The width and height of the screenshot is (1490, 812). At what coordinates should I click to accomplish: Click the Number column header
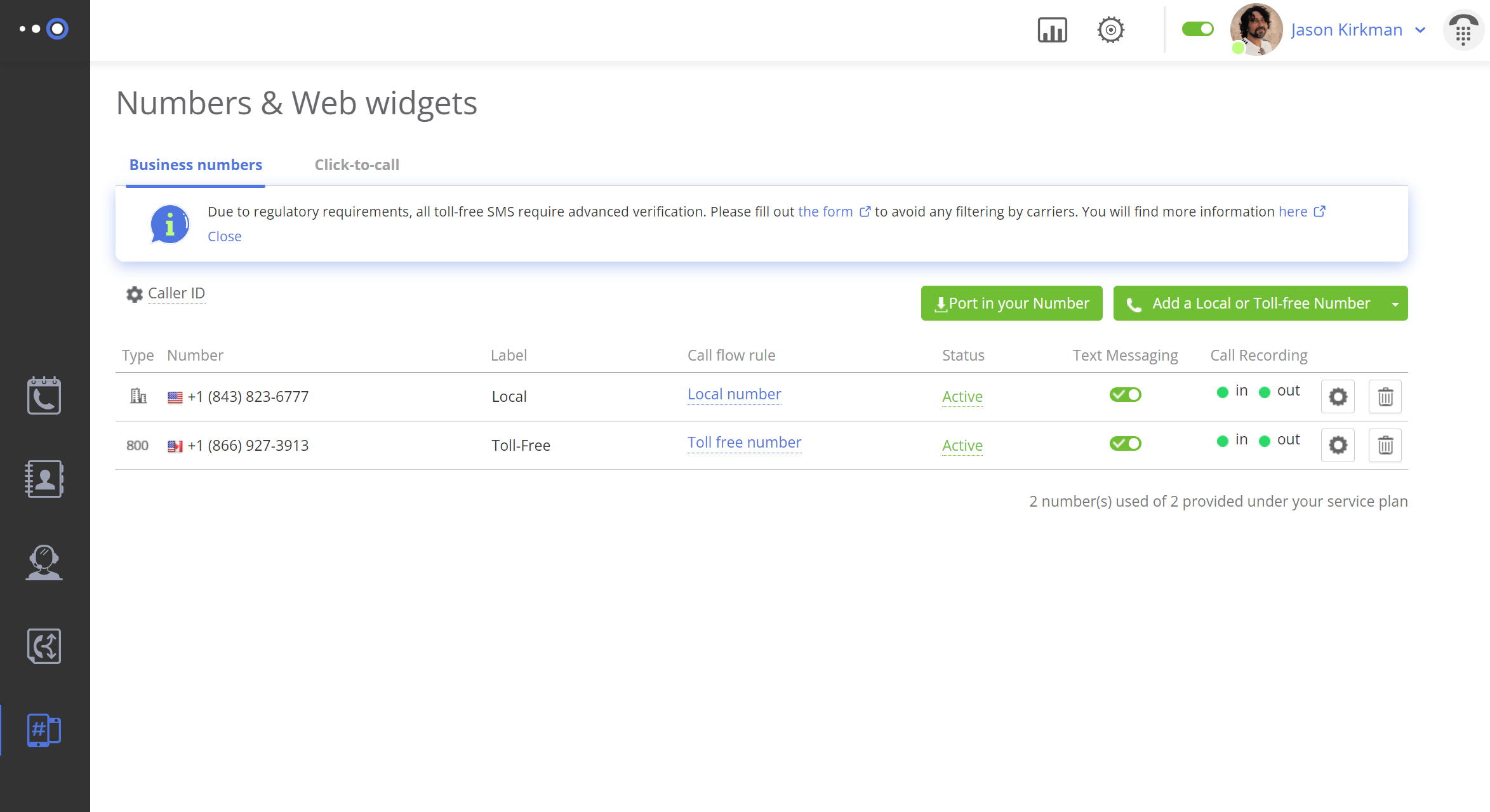pyautogui.click(x=195, y=356)
